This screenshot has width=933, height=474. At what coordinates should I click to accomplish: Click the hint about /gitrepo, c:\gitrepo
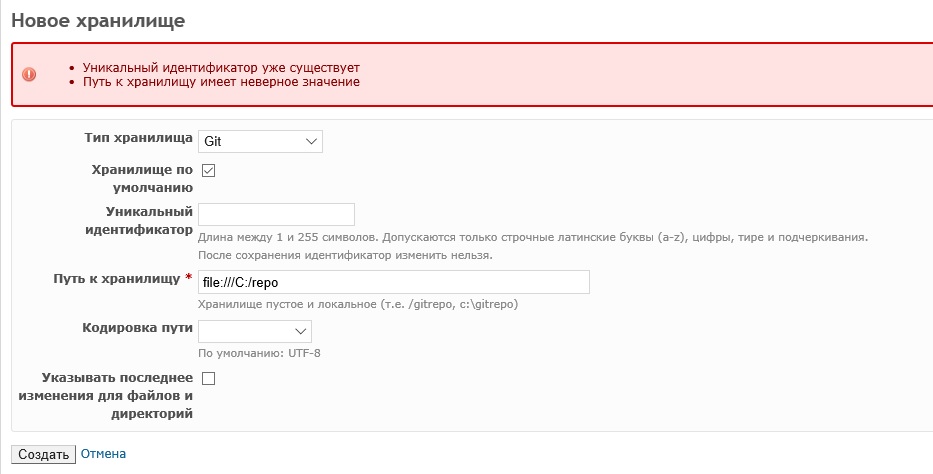tap(358, 305)
